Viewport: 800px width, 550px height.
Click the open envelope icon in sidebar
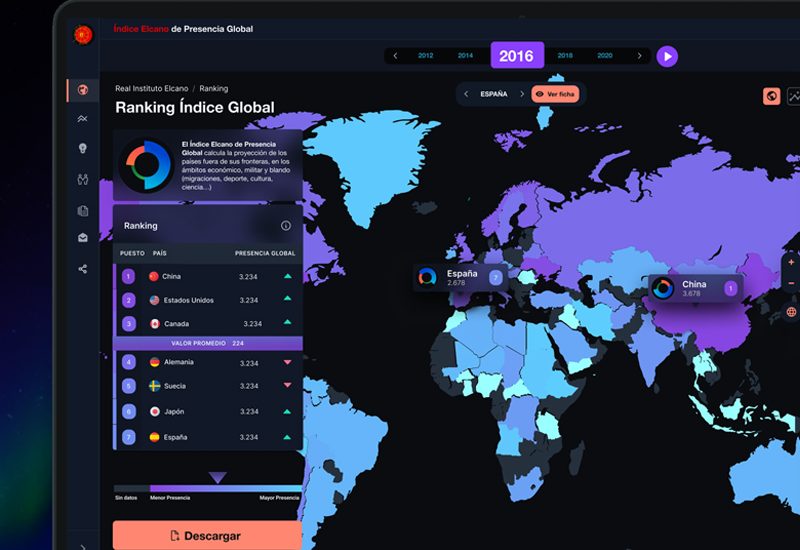[x=82, y=238]
